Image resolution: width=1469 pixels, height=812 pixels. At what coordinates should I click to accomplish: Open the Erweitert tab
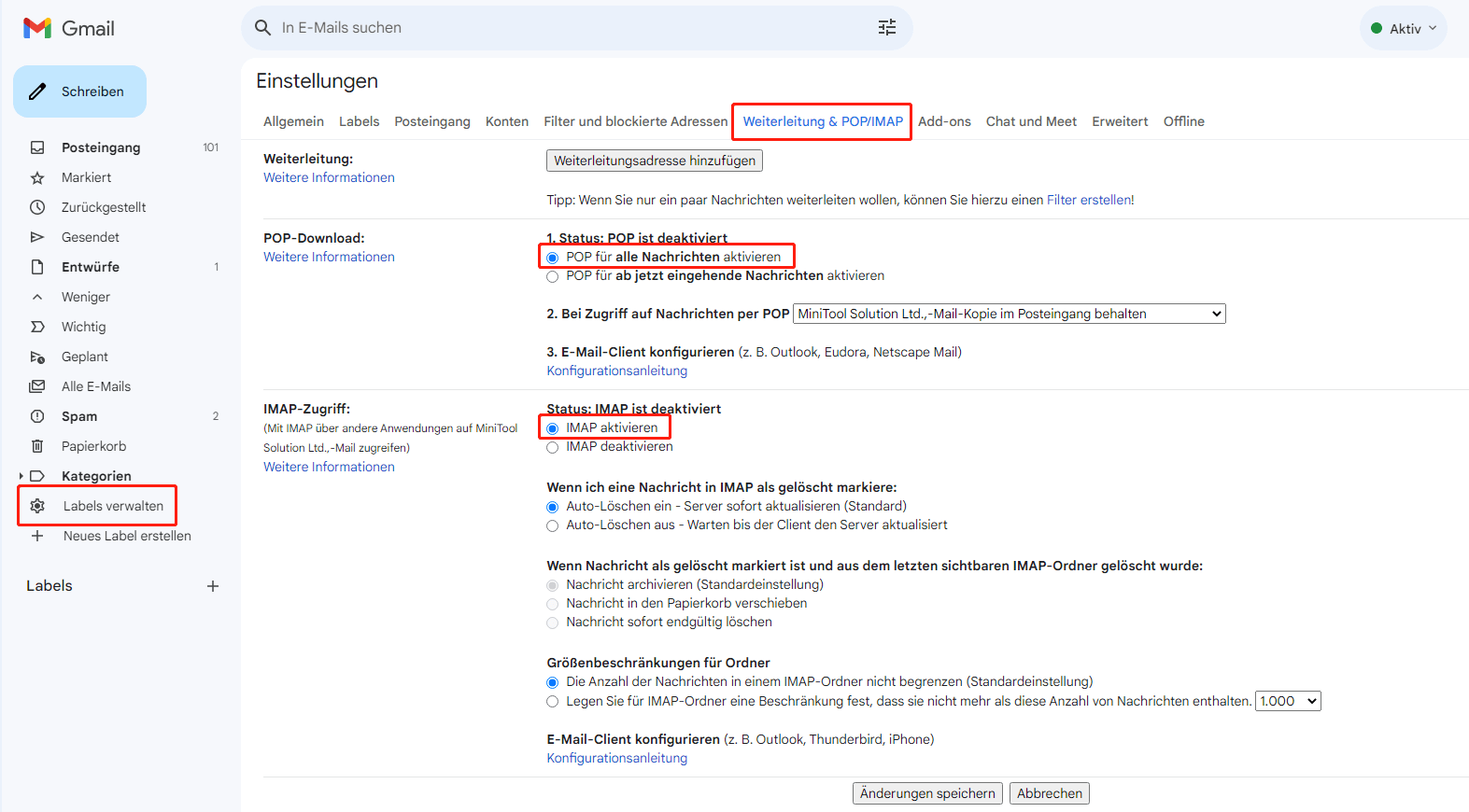1120,121
